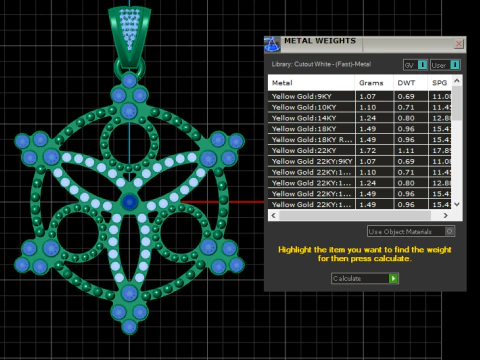The width and height of the screenshot is (480, 360).
Task: Select the Yellow Gold:9KY row
Action: tap(360, 96)
